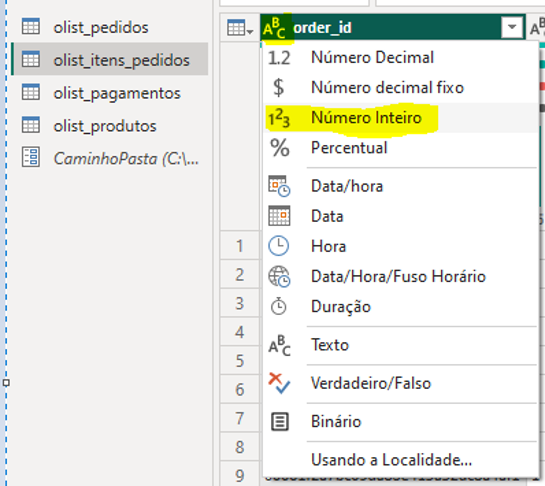The height and width of the screenshot is (486, 545).
Task: Select the CaminhoPasta parameter
Action: (x=110, y=158)
